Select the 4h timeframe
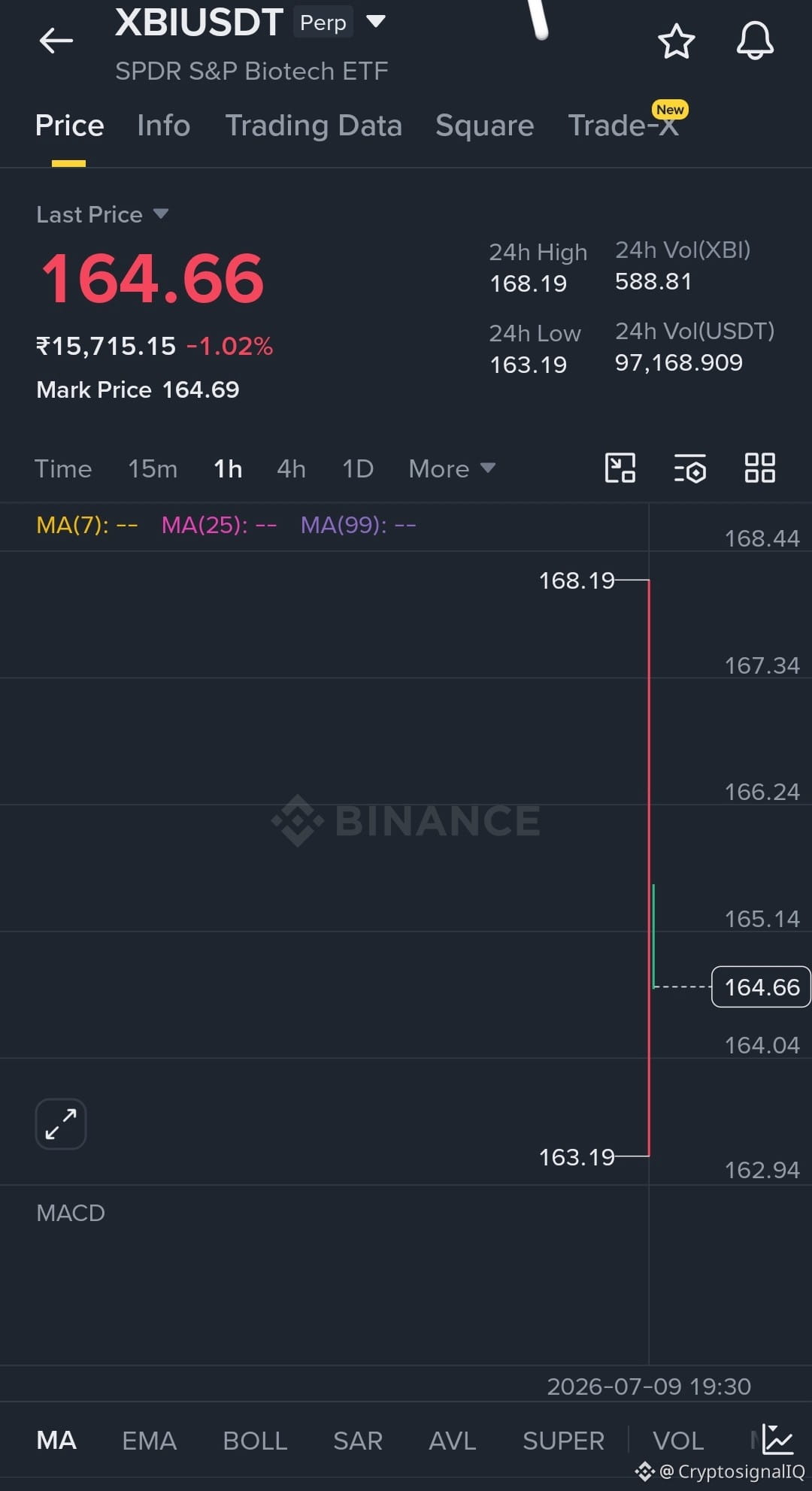 (x=291, y=468)
